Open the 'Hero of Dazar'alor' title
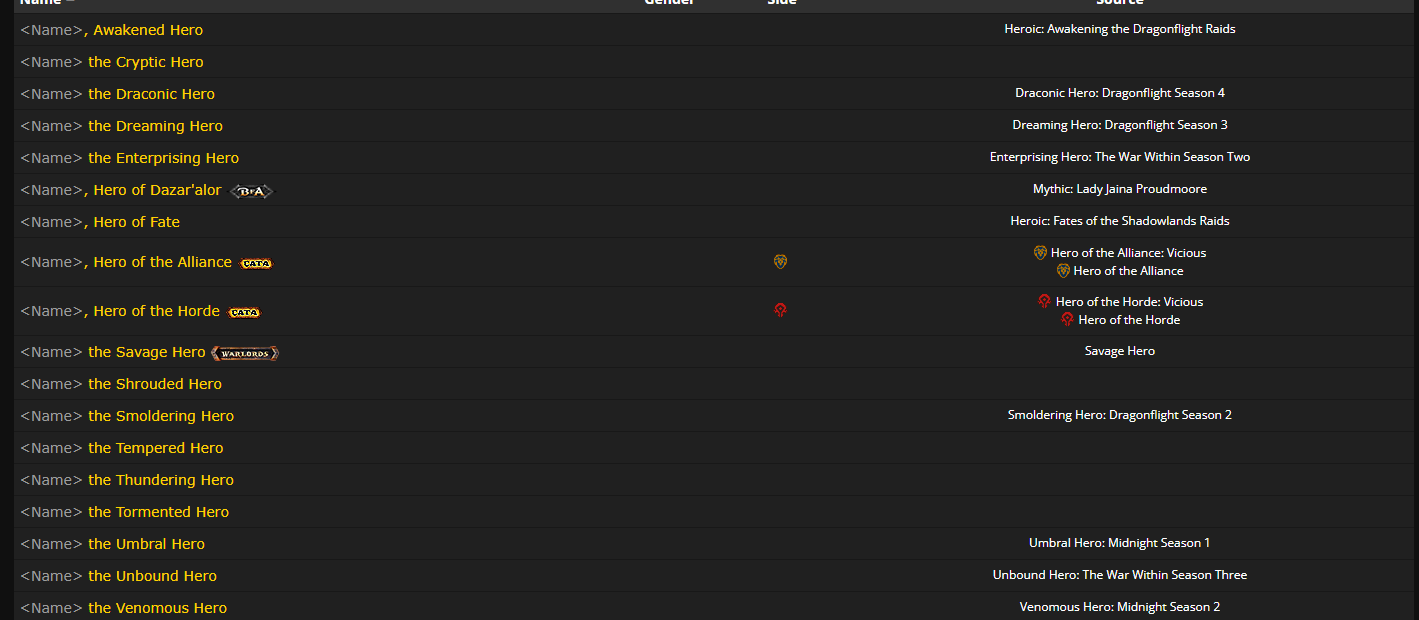Screen dimensions: 1419x620 coord(158,190)
